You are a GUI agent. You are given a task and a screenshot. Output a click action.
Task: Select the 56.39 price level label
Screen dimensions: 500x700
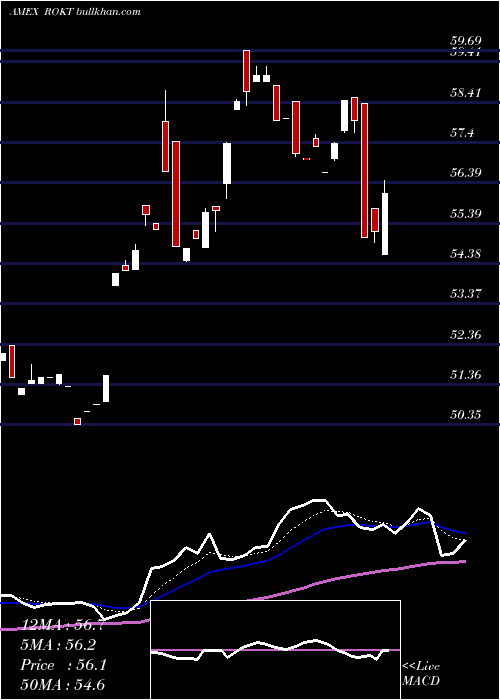(466, 173)
